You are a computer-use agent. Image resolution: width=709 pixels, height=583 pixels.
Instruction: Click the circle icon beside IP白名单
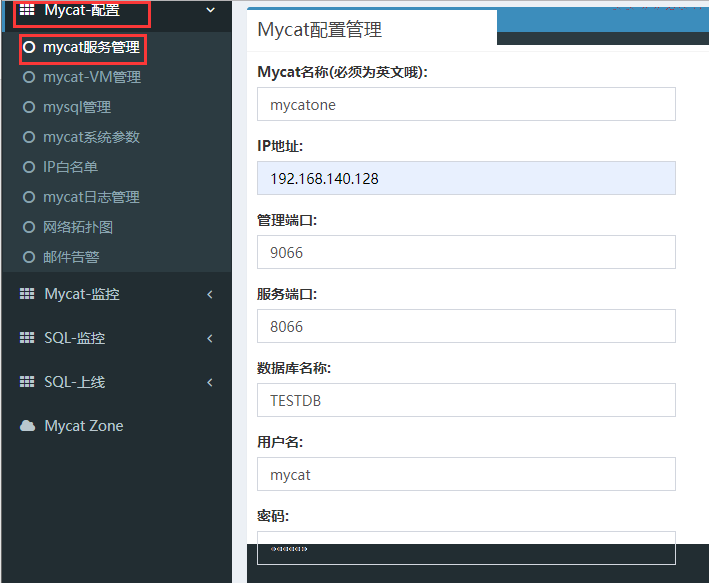[29, 167]
